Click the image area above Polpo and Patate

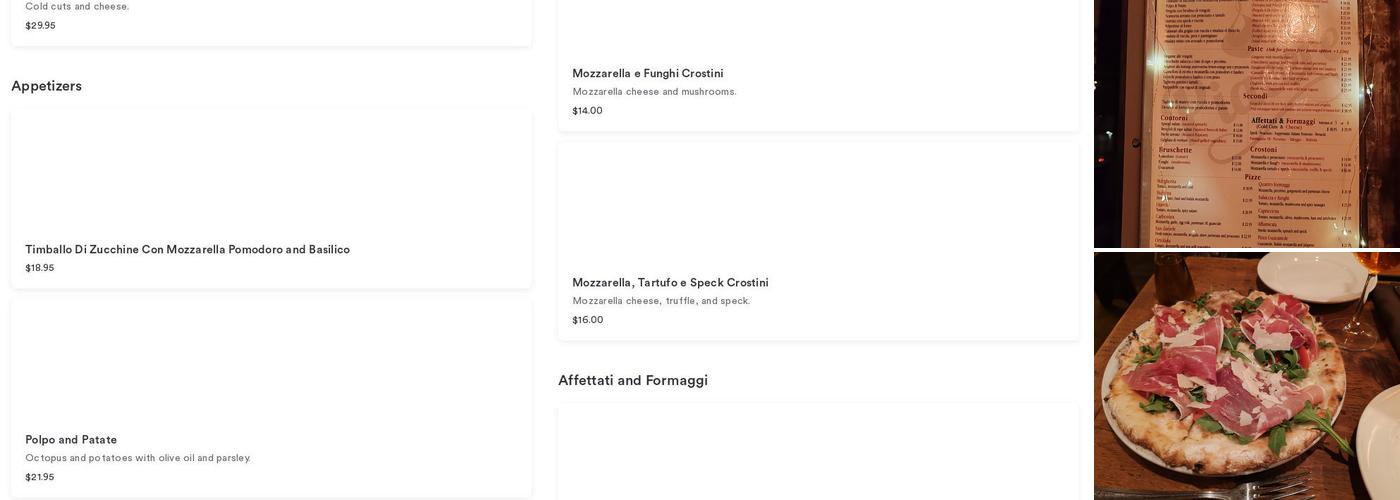(271, 362)
